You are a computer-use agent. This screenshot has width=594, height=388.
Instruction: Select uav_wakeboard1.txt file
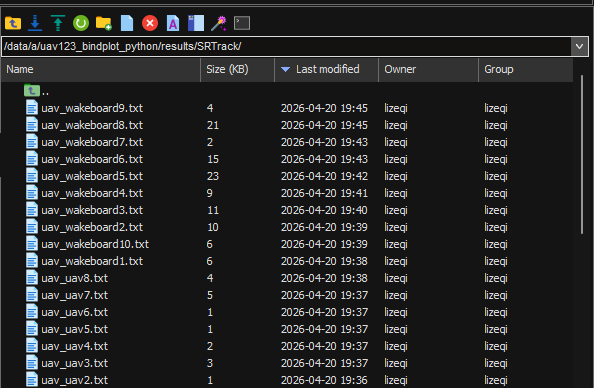(x=92, y=261)
